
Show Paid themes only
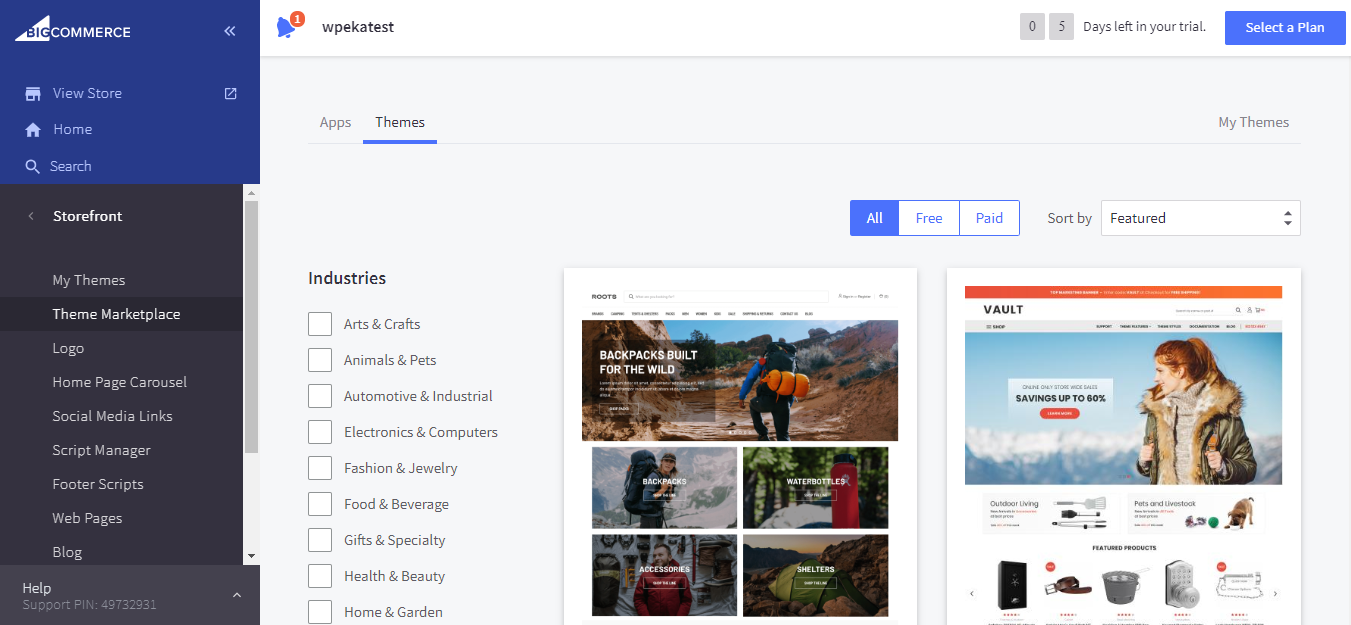(988, 217)
